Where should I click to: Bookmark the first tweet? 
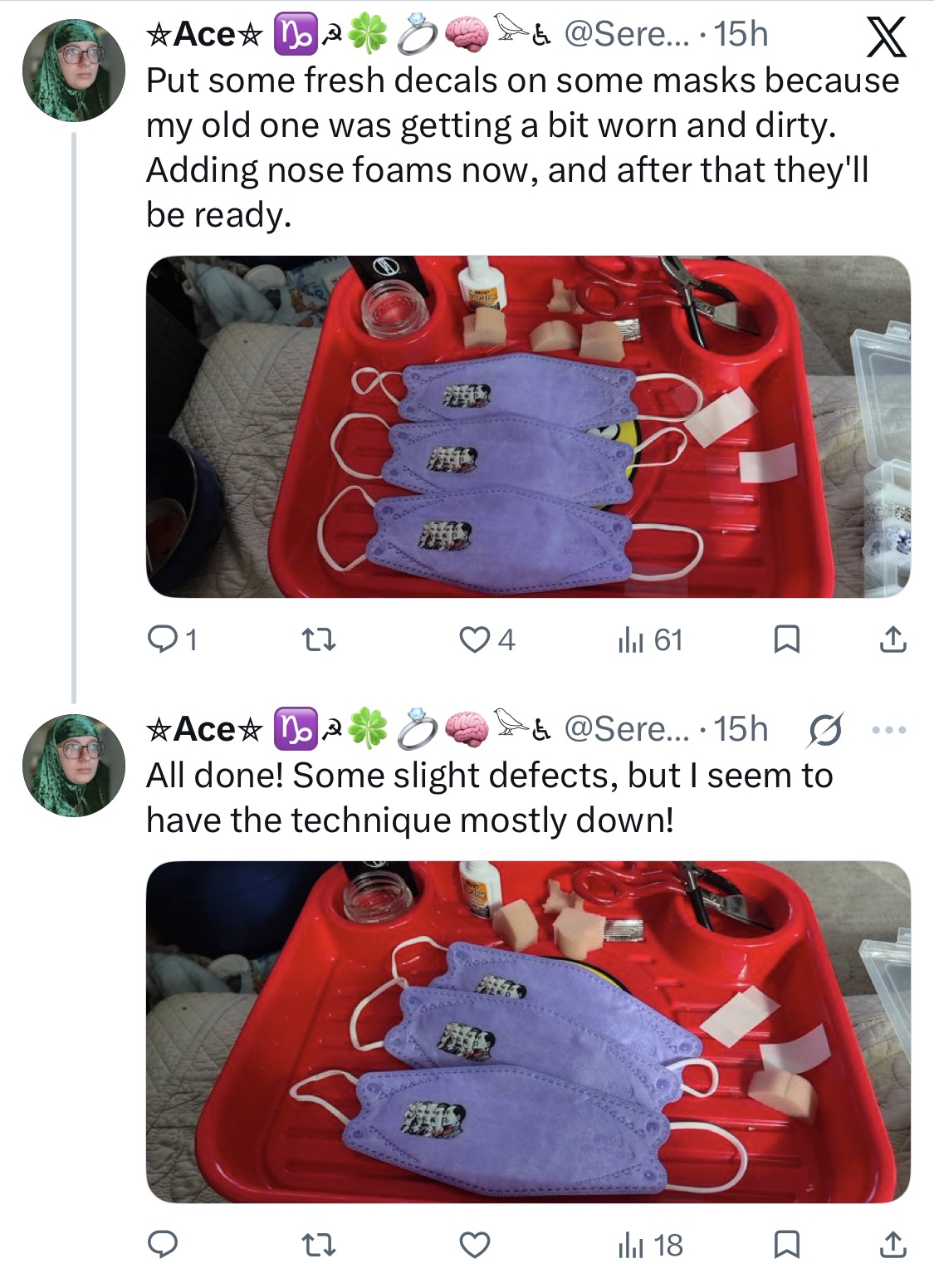[786, 639]
